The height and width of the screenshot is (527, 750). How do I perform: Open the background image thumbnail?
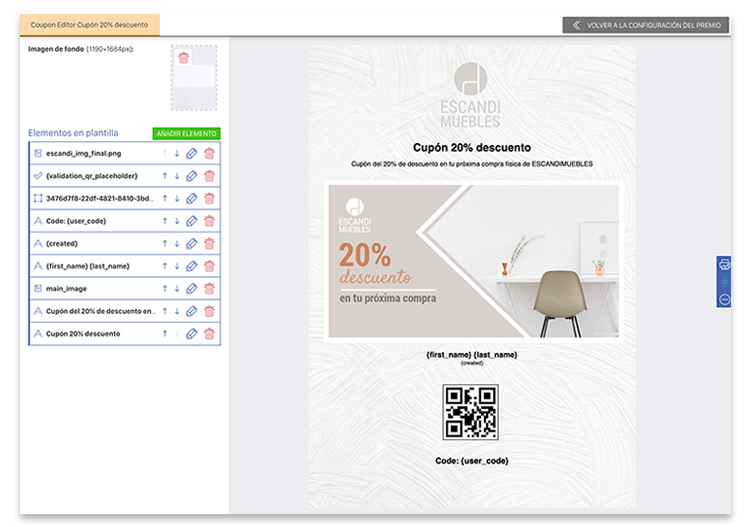coord(194,78)
